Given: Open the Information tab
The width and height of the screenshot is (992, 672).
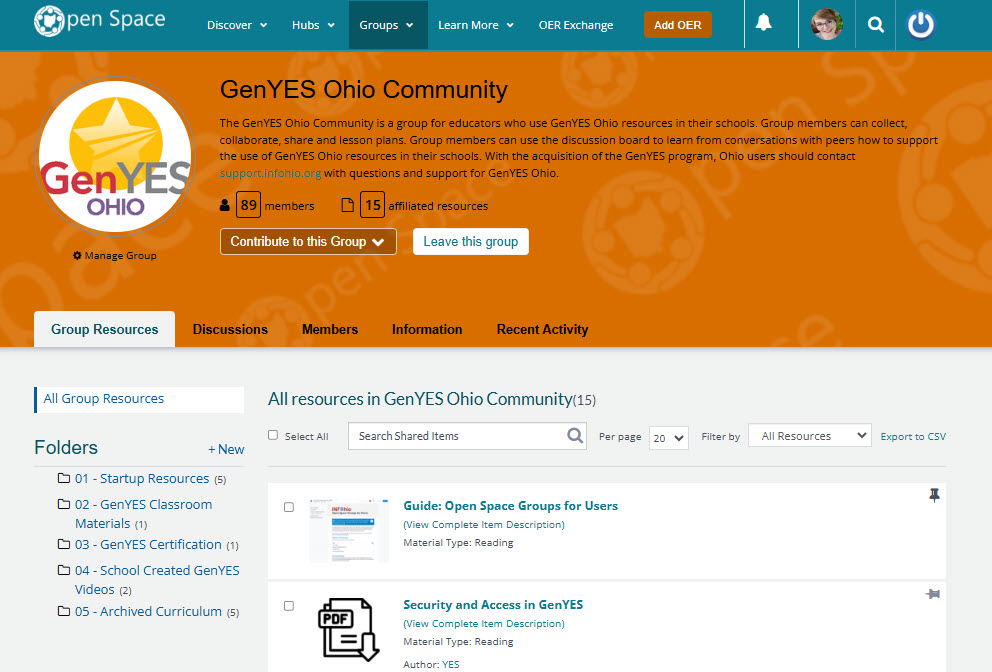Looking at the screenshot, I should click(x=427, y=329).
